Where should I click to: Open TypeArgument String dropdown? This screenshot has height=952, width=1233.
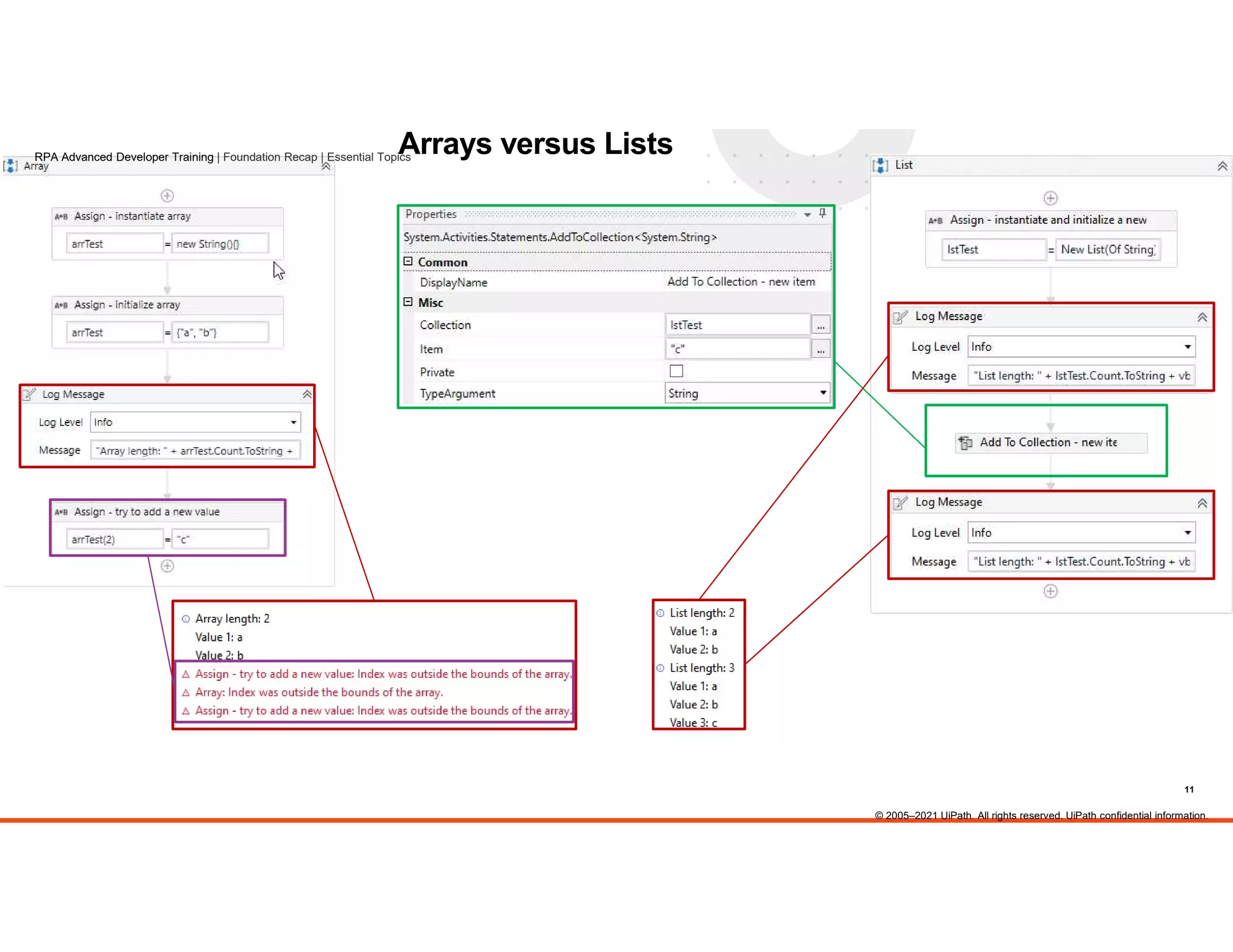click(822, 393)
